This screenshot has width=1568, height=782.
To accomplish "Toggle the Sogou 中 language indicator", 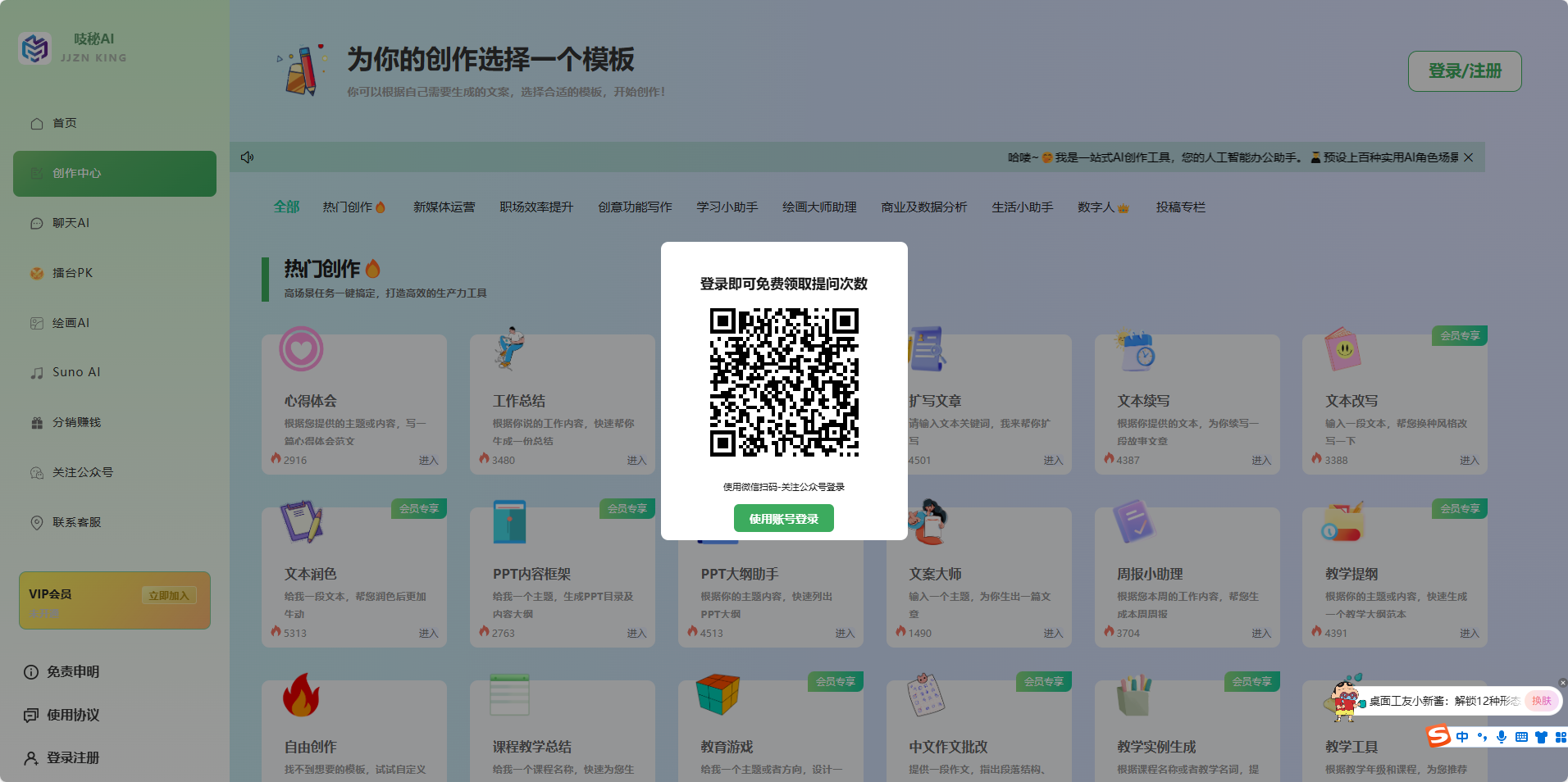I will [x=1462, y=737].
